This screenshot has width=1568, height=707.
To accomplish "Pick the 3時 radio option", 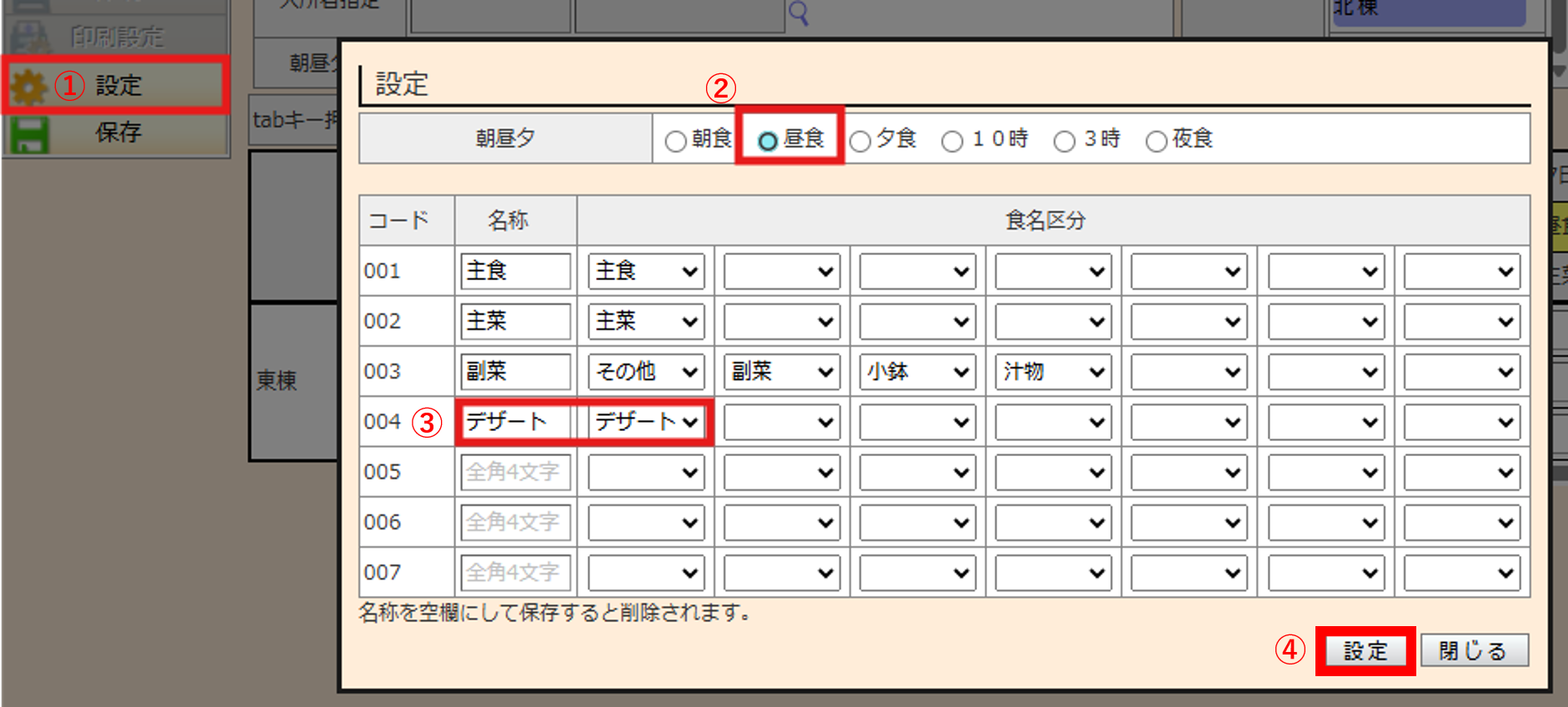I will [1065, 141].
